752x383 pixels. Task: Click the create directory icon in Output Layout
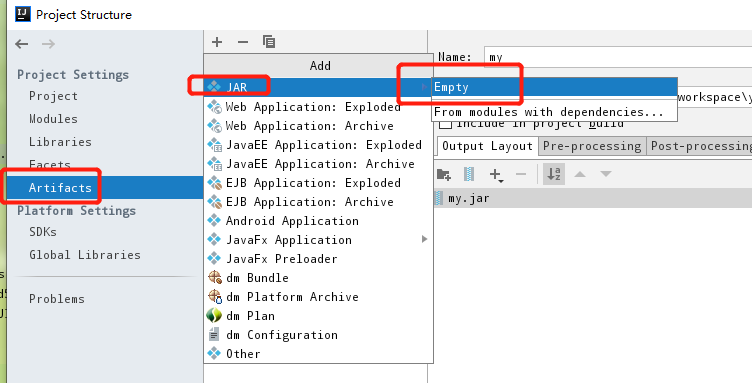[x=444, y=174]
